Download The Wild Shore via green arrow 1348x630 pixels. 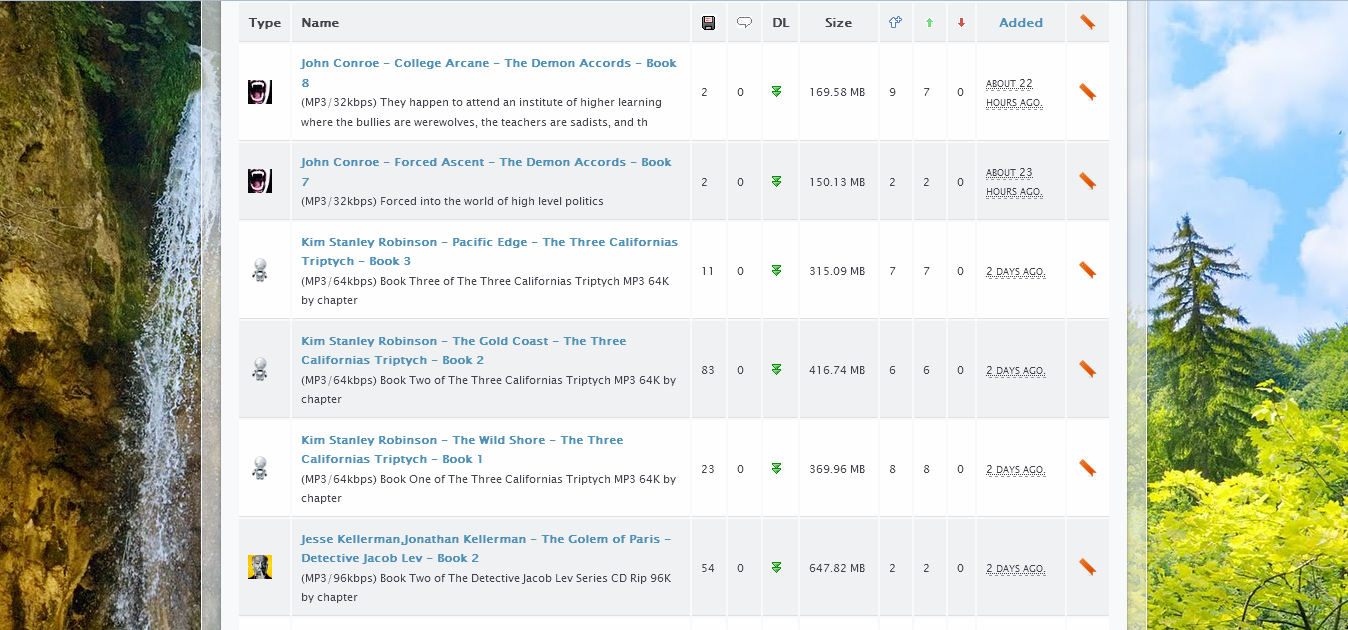point(776,468)
